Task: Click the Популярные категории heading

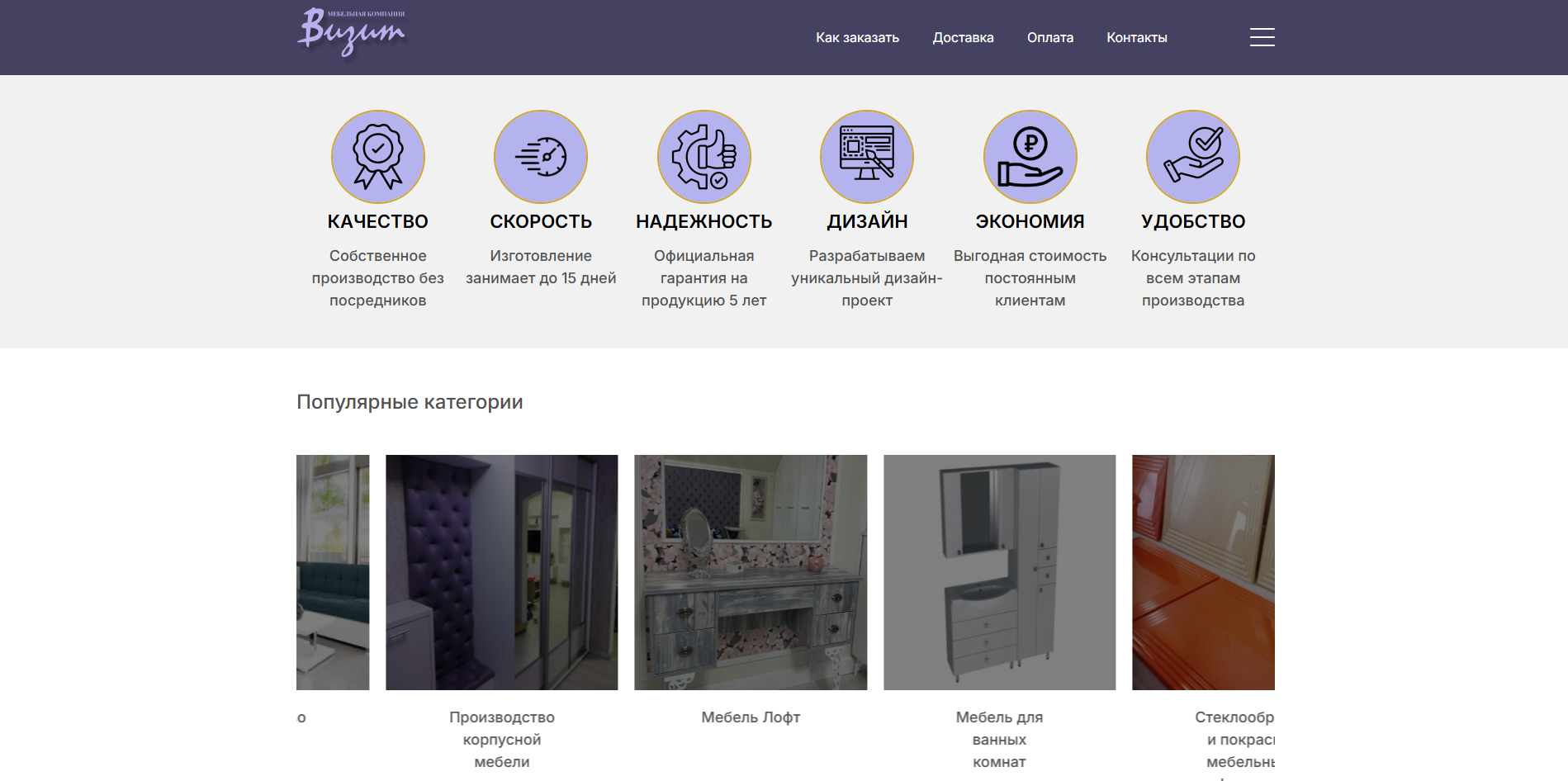Action: pos(410,402)
